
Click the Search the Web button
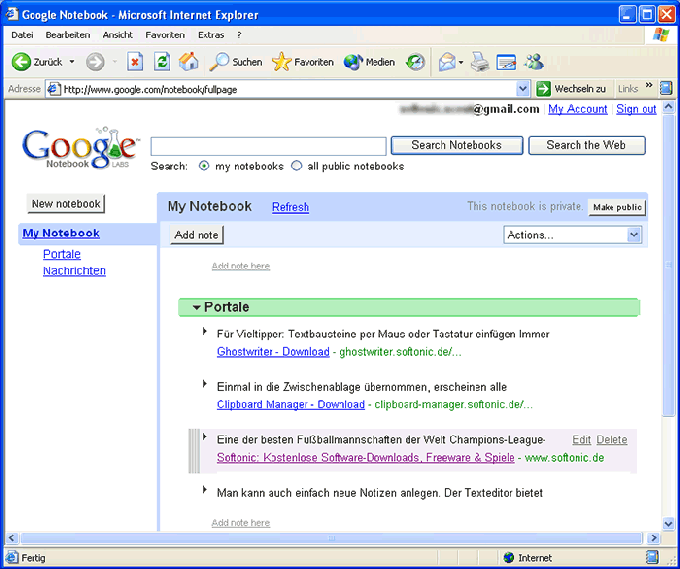586,145
